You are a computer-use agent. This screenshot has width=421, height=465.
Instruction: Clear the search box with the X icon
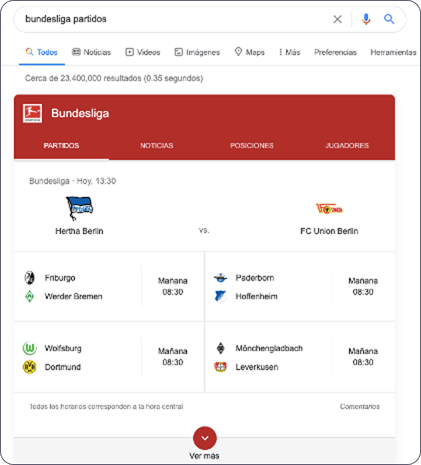[337, 19]
